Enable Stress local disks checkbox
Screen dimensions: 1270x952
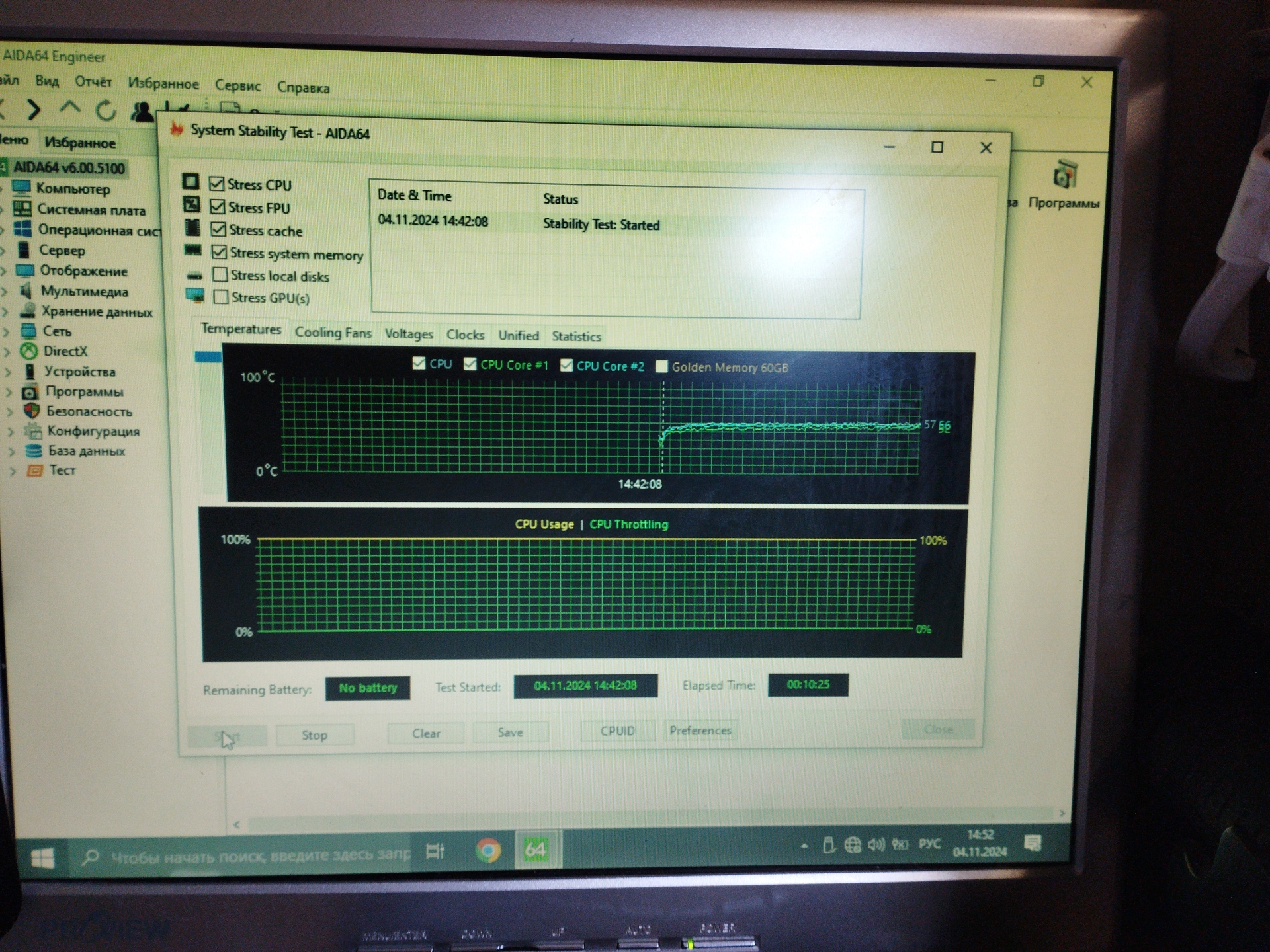coord(220,274)
